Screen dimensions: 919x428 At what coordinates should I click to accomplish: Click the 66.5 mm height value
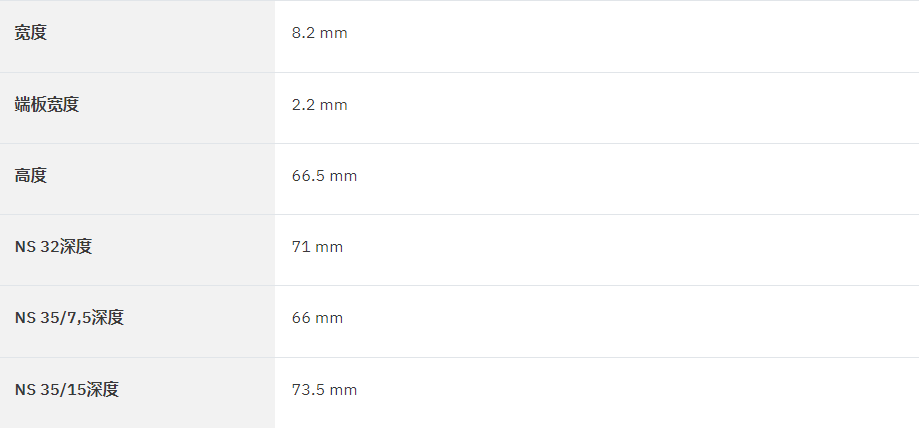(324, 176)
